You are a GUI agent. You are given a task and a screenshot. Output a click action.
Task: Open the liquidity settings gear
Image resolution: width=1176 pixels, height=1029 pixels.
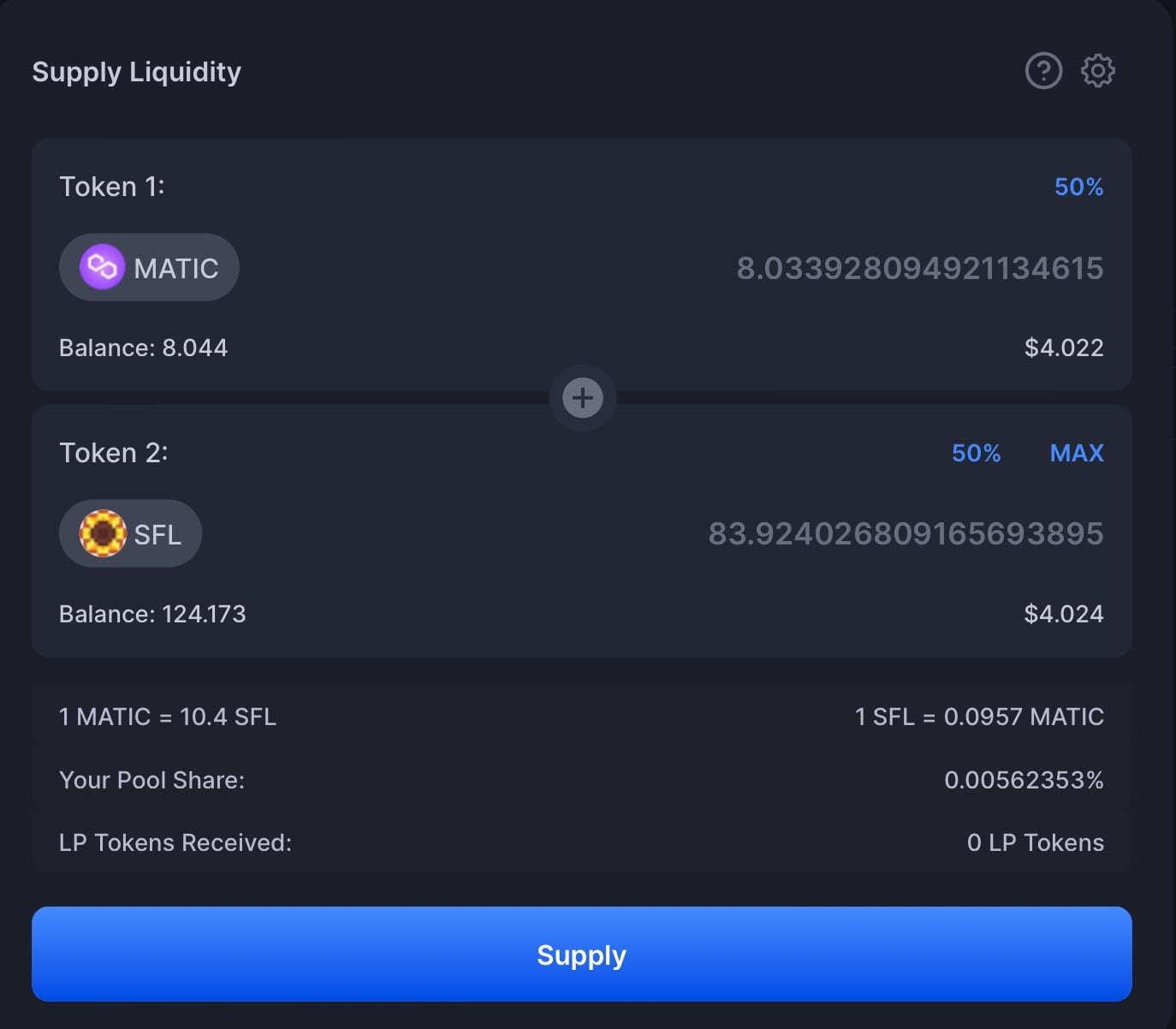click(x=1098, y=71)
